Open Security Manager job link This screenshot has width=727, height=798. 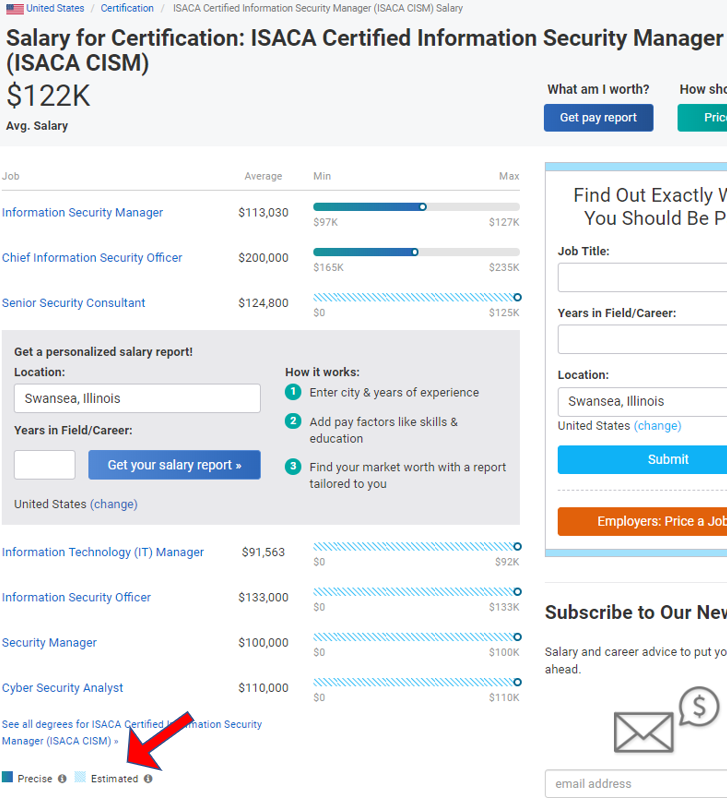click(x=49, y=642)
